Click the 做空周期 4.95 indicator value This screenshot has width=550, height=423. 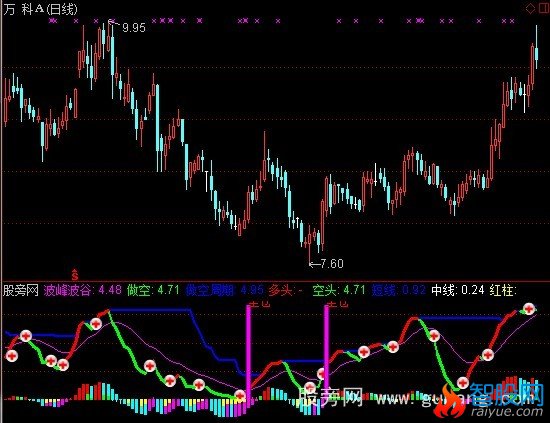(224, 290)
